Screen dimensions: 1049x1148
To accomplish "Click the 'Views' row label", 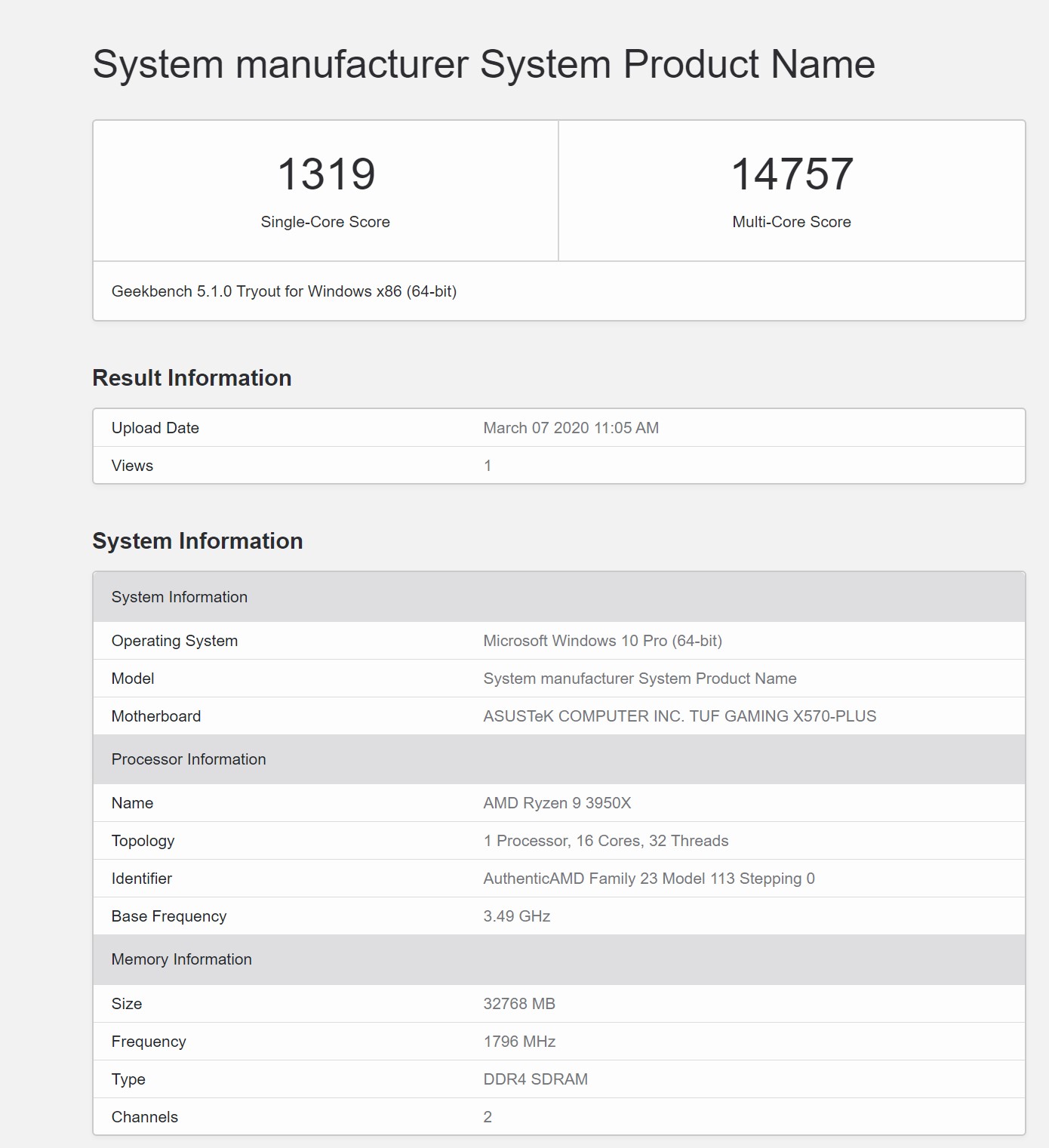I will tap(132, 466).
